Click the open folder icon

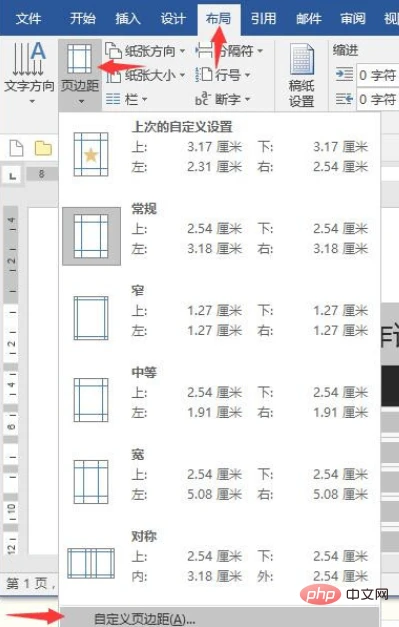pyautogui.click(x=43, y=148)
